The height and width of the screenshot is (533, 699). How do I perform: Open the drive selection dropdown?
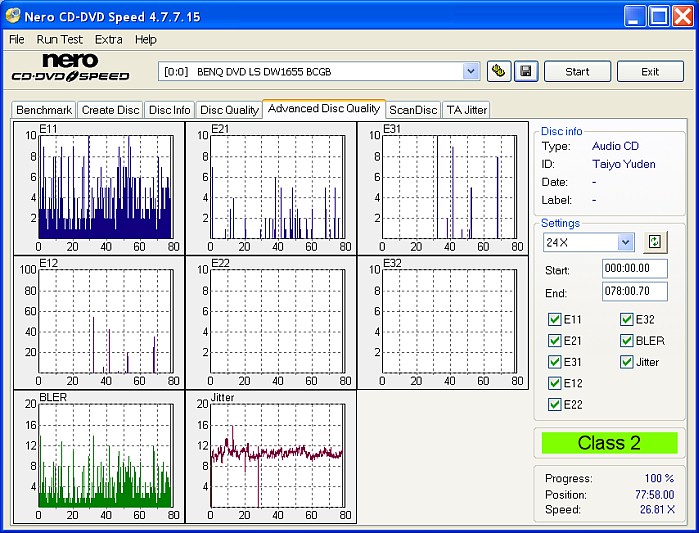click(471, 71)
